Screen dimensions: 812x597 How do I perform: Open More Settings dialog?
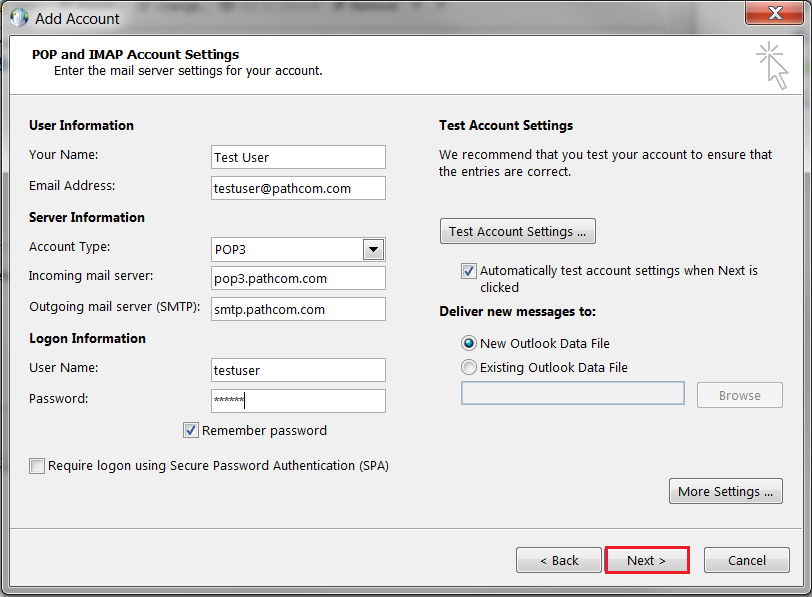point(725,491)
